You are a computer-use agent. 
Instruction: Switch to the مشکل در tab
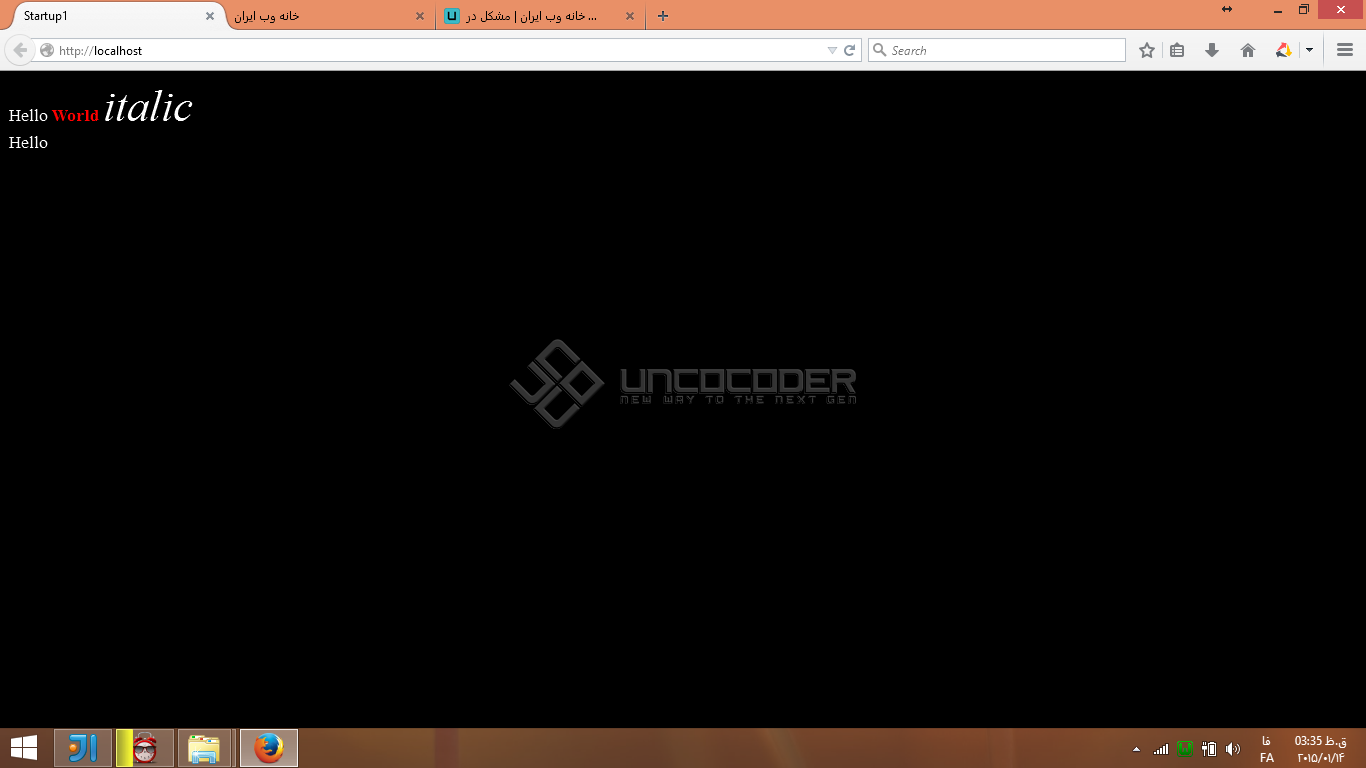[x=541, y=16]
